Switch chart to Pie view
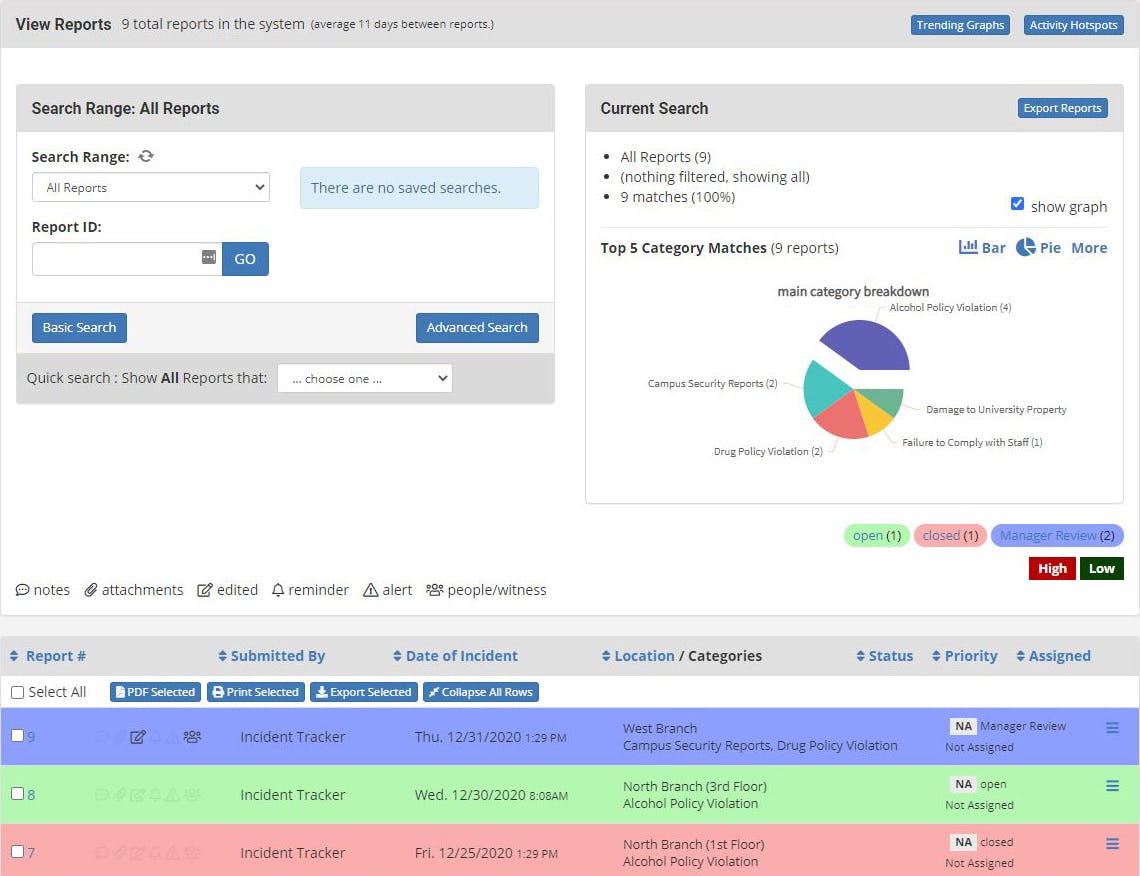This screenshot has height=876, width=1140. [1038, 248]
